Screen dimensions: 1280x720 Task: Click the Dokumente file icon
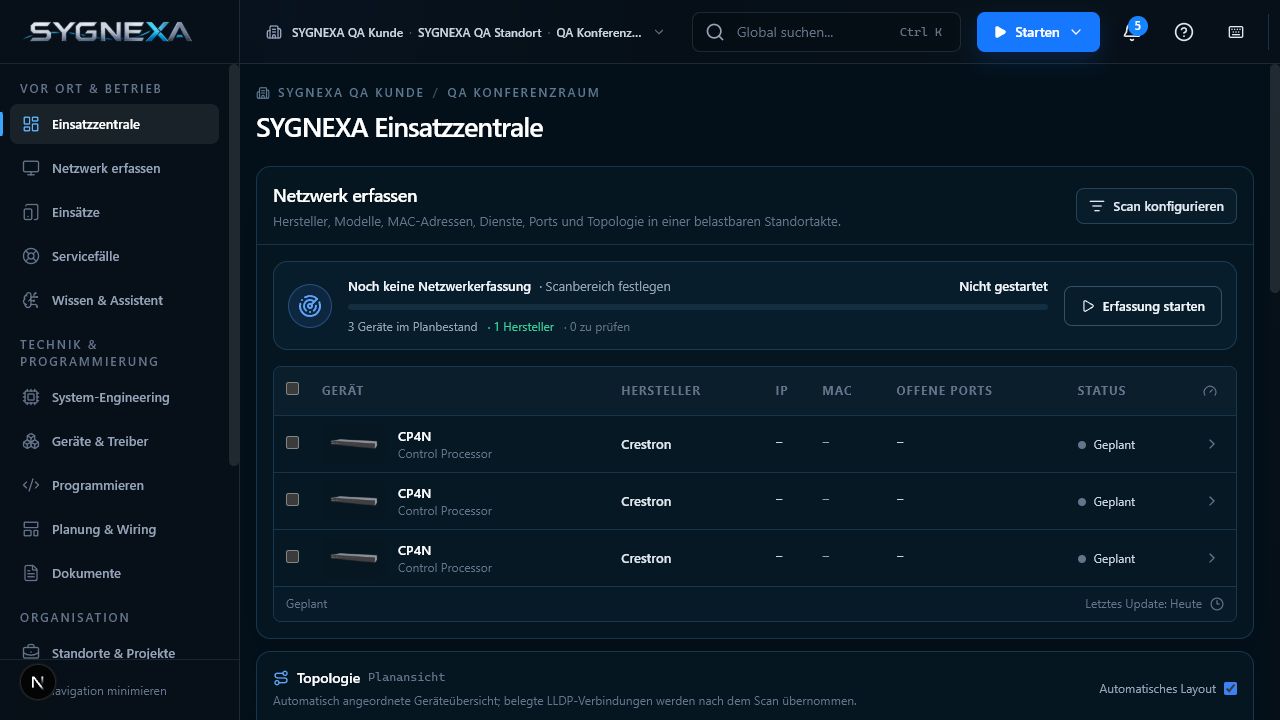[x=31, y=573]
